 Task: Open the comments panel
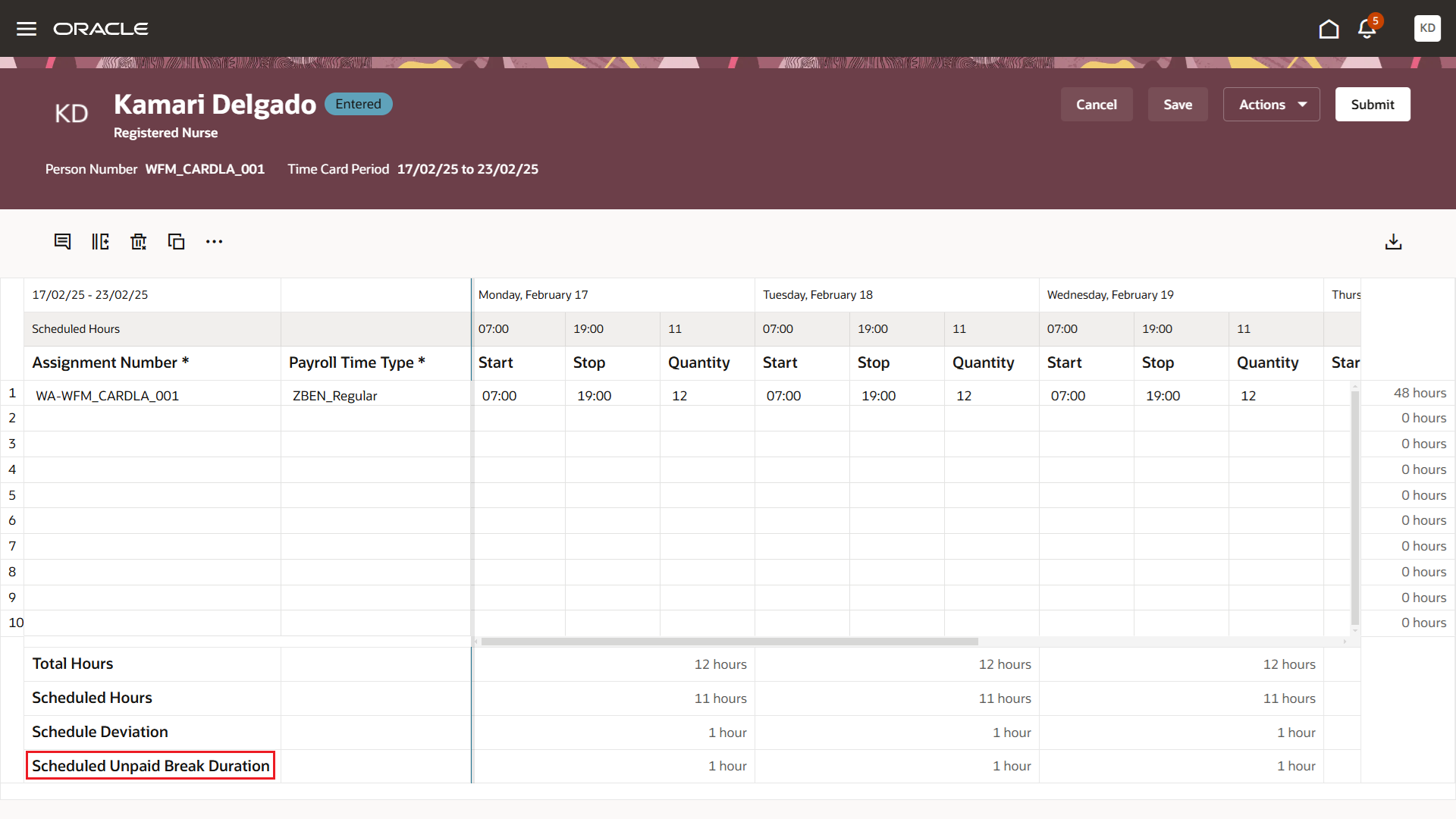point(62,241)
